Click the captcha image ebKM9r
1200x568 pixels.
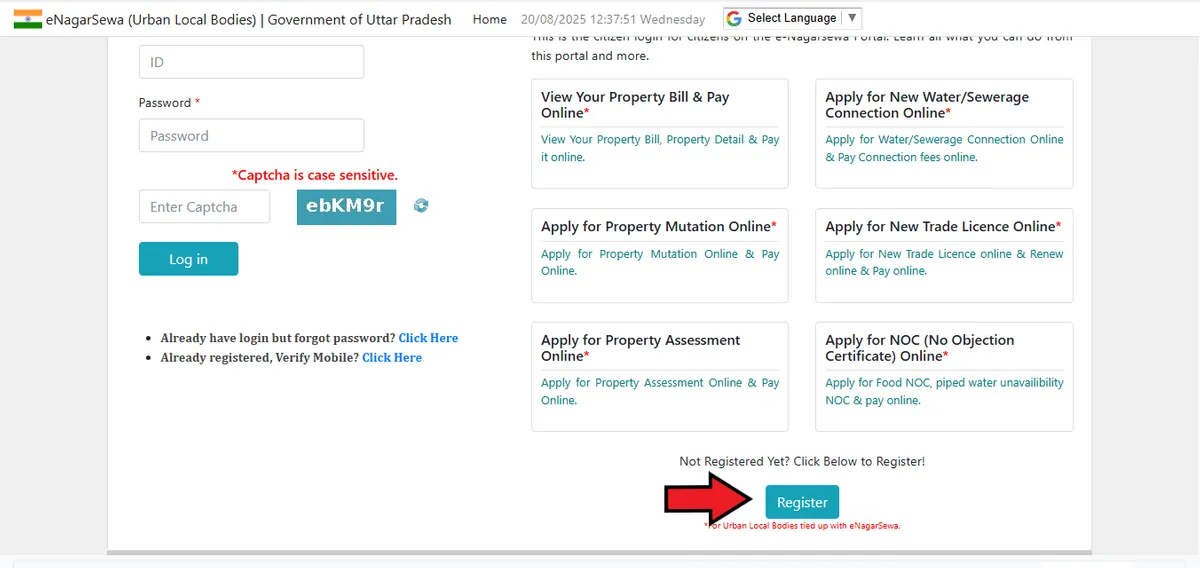pyautogui.click(x=346, y=207)
